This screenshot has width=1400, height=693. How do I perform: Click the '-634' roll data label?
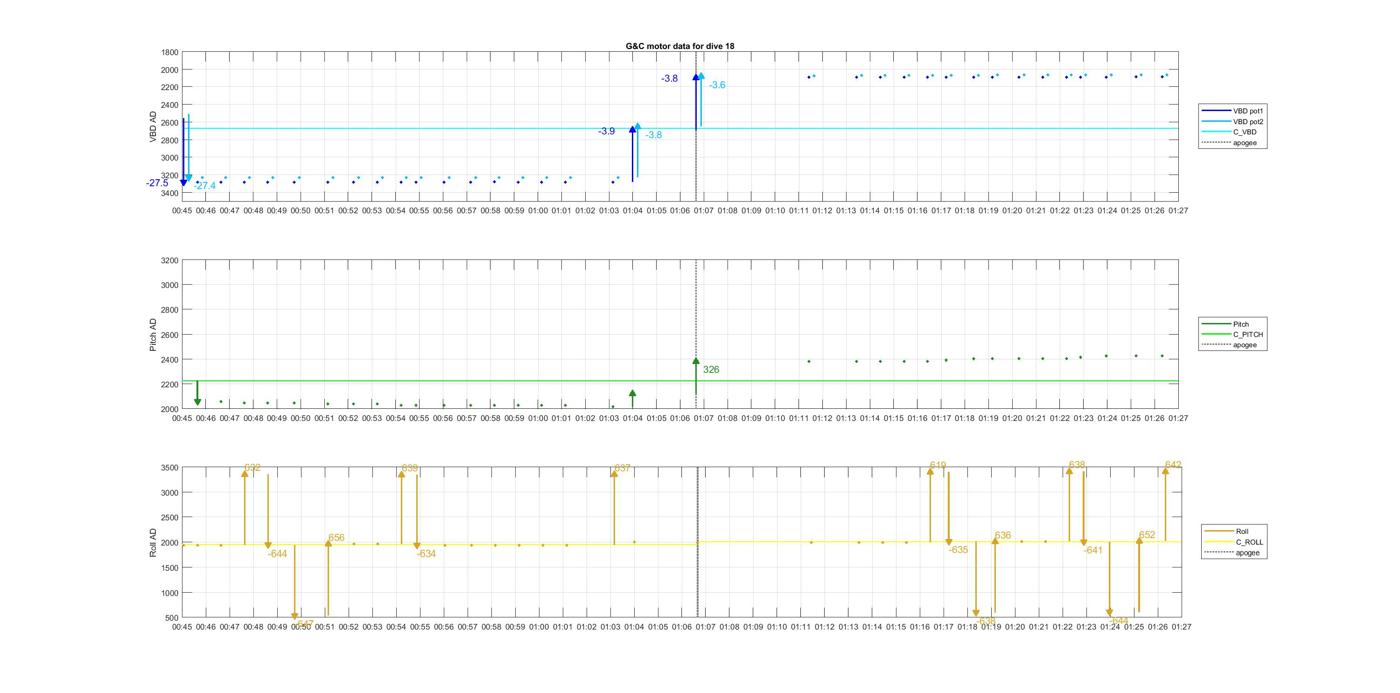pos(426,554)
